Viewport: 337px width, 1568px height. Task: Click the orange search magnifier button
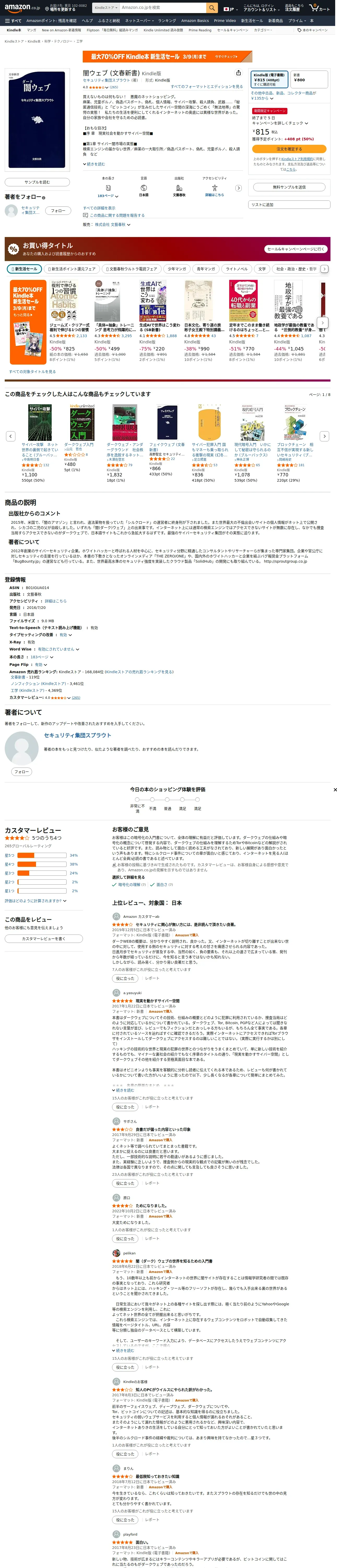click(212, 8)
